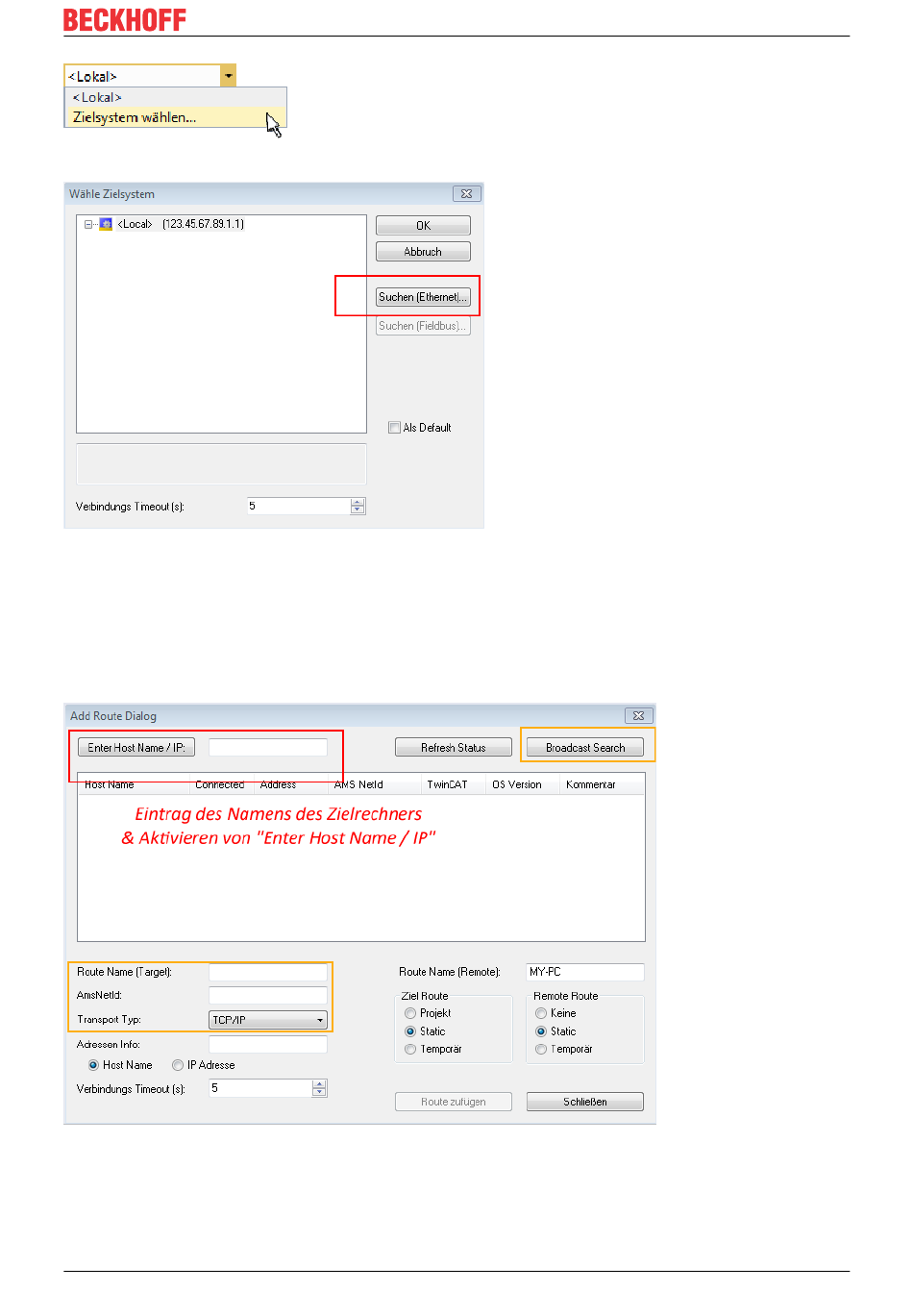
Task: Close the Add Route Dialog window
Action: [x=638, y=715]
